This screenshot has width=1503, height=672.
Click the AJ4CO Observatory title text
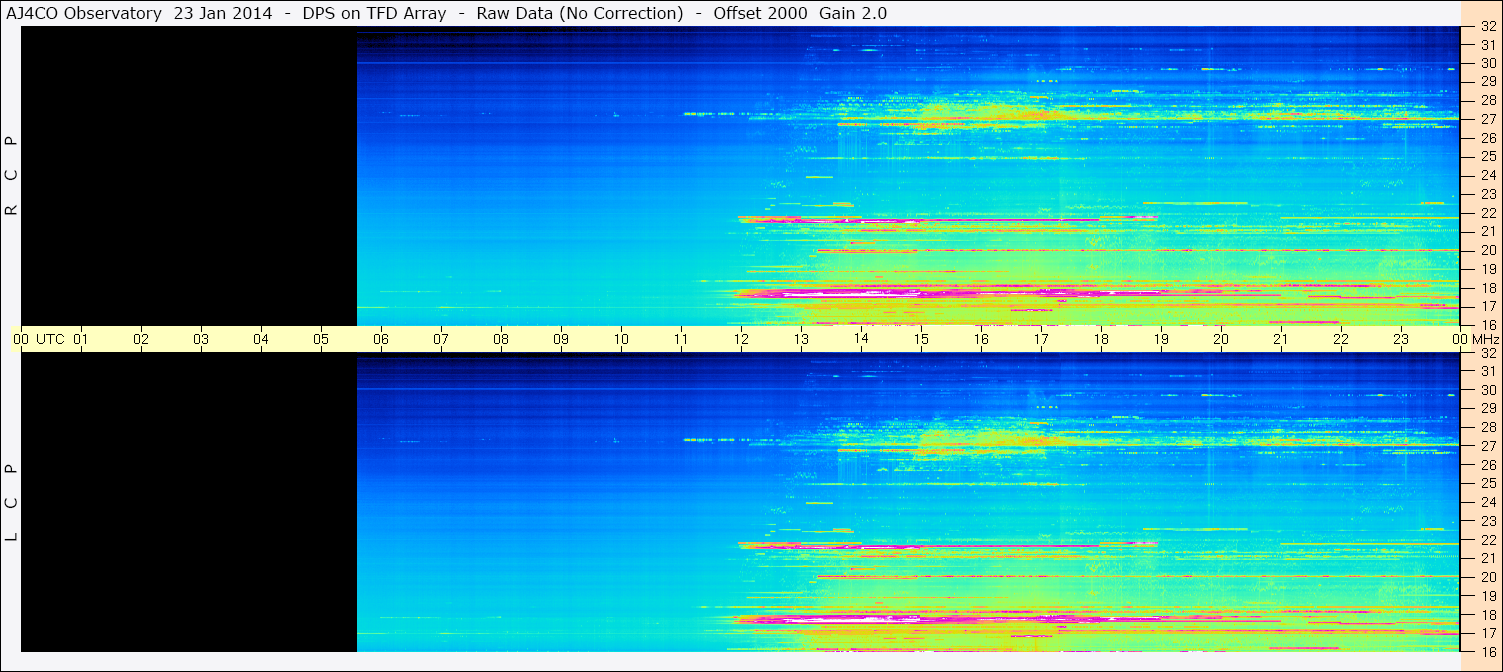point(84,13)
